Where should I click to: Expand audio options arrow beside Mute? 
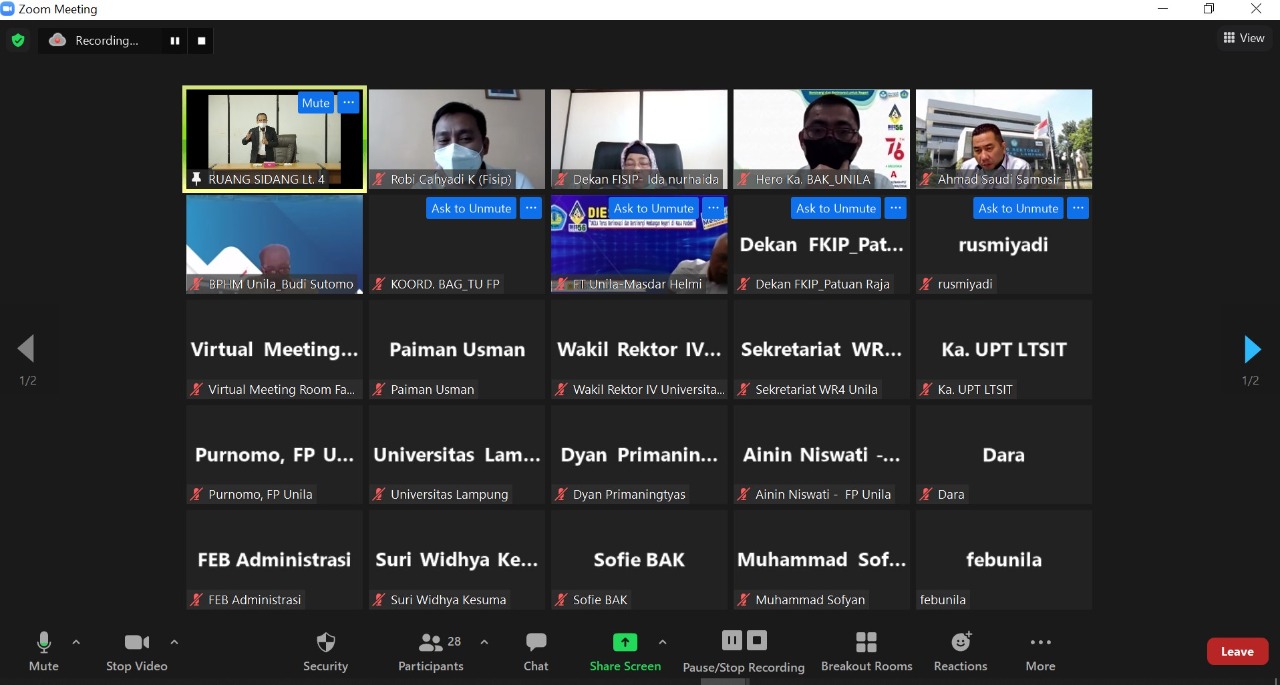point(76,642)
